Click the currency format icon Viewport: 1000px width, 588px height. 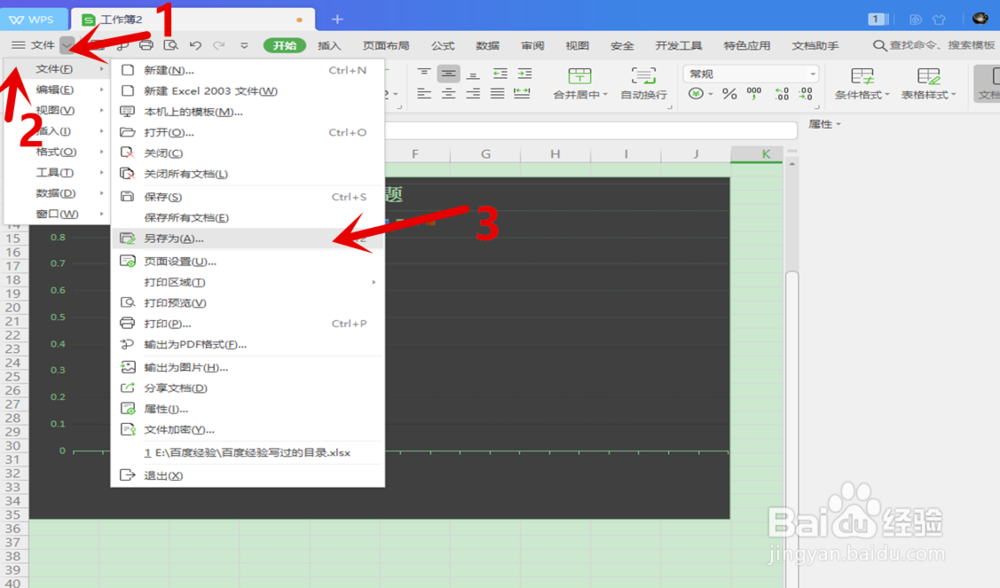click(x=696, y=94)
